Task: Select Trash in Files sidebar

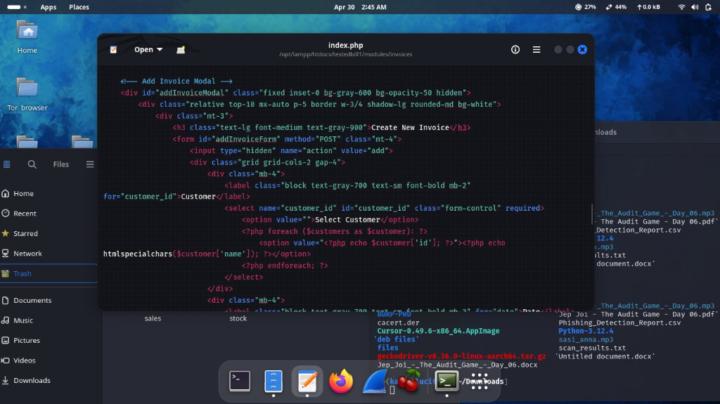Action: [23, 273]
